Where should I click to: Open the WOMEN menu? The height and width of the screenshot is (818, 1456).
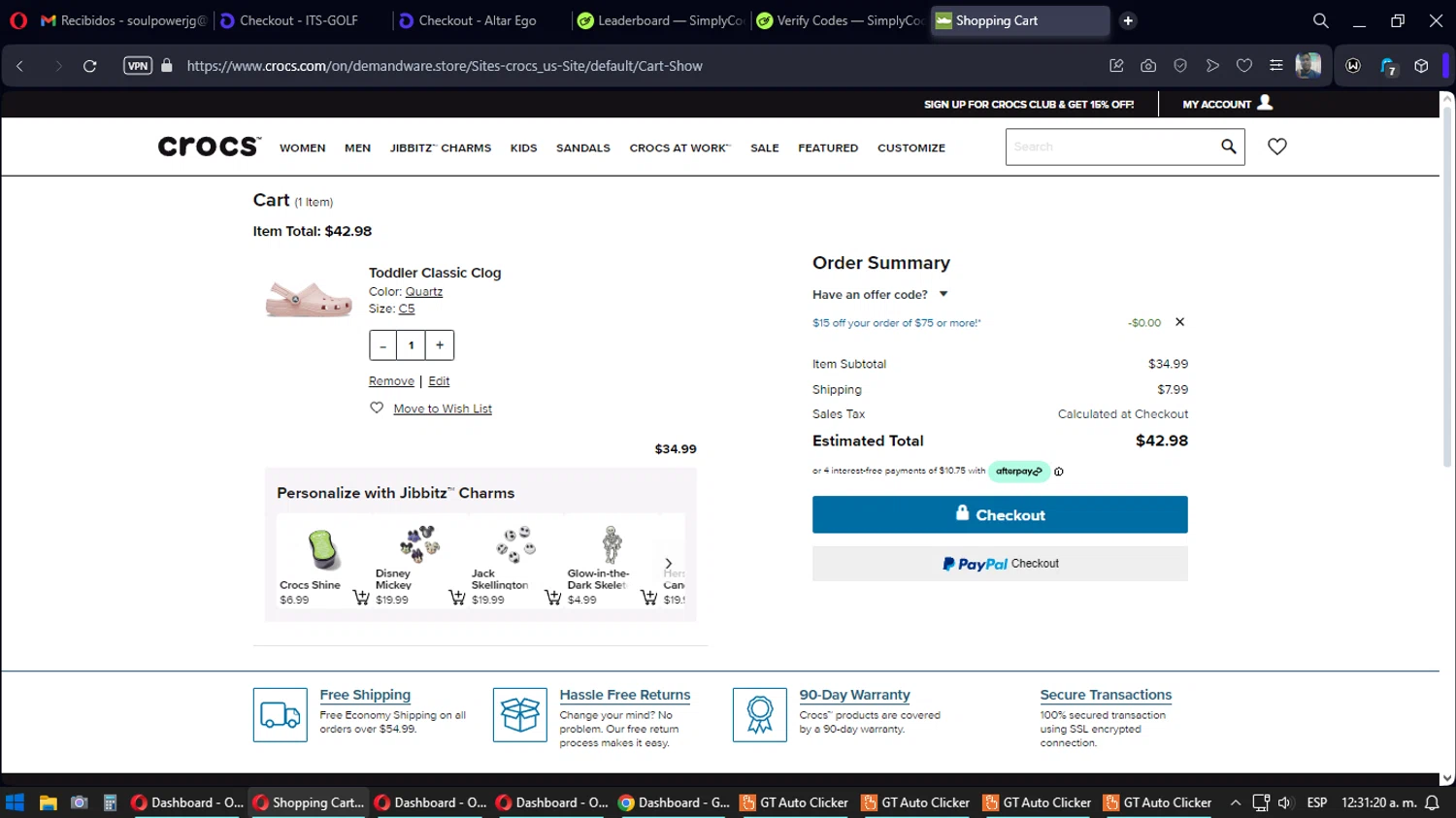(303, 148)
